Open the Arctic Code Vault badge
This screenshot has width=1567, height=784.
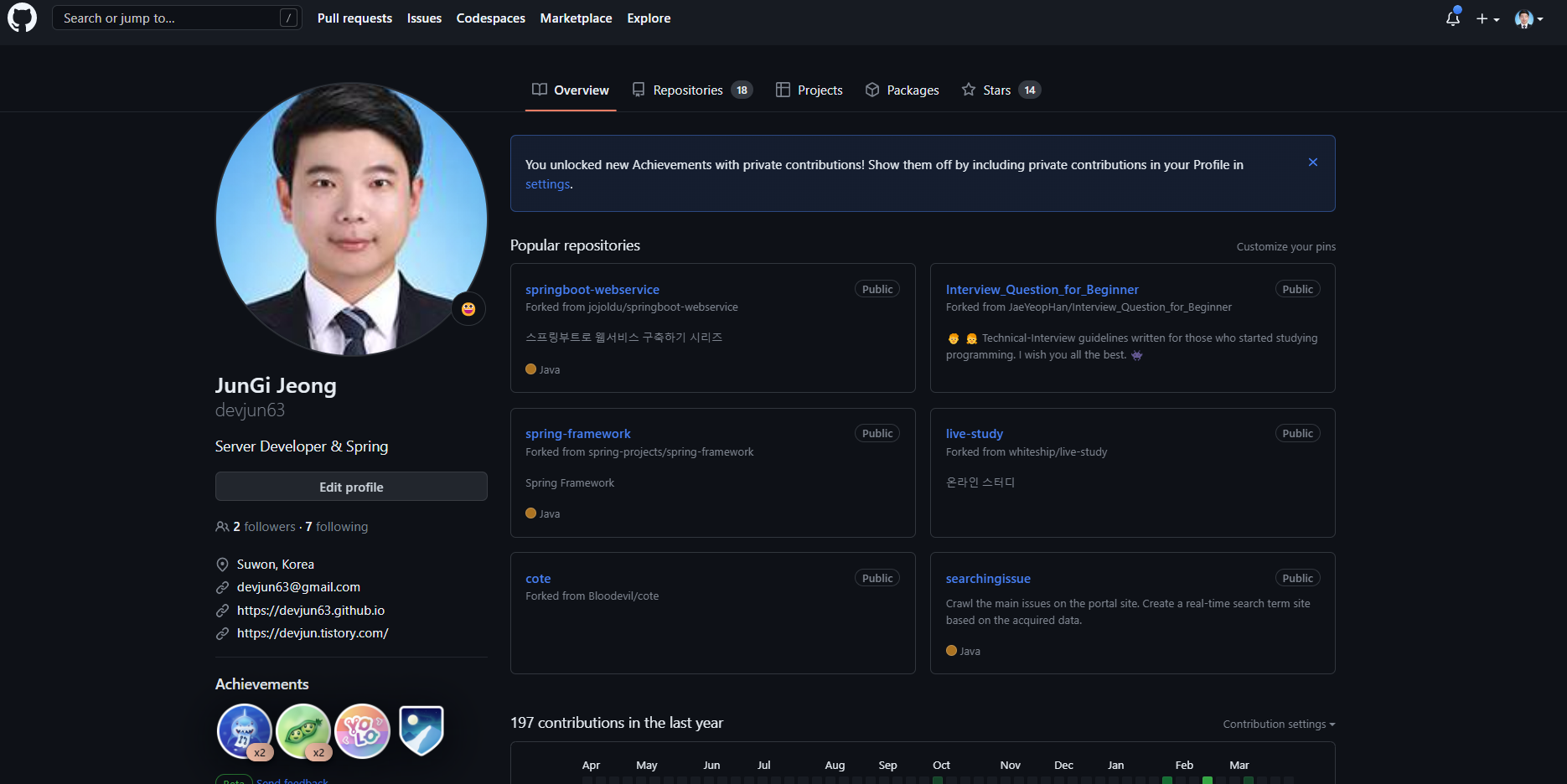pyautogui.click(x=421, y=731)
